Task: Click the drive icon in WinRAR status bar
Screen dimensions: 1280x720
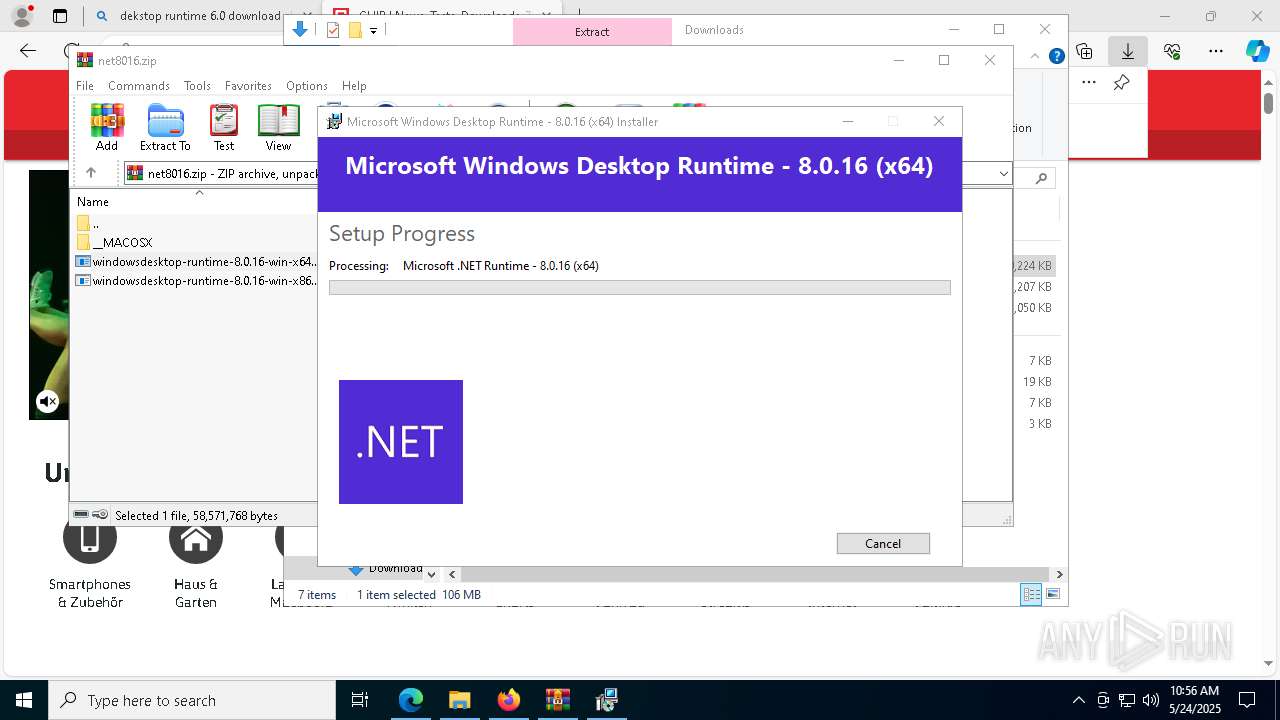Action: [81, 515]
